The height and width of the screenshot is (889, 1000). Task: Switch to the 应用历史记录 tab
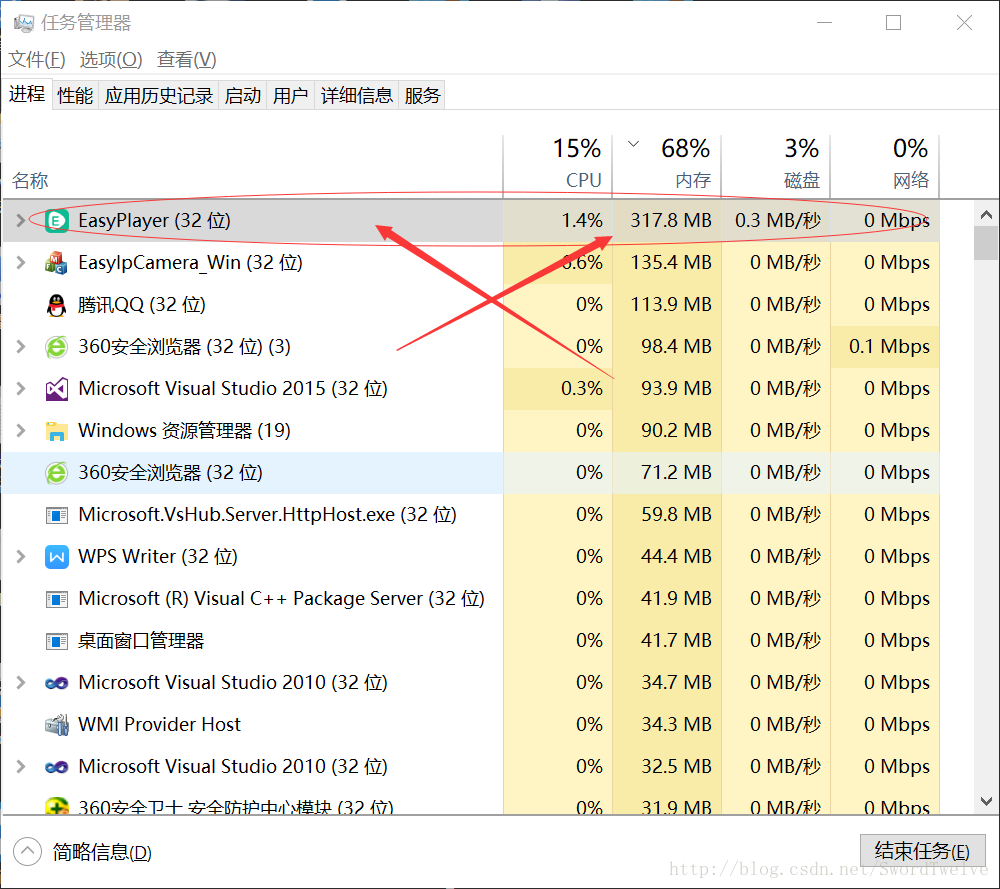[x=159, y=96]
